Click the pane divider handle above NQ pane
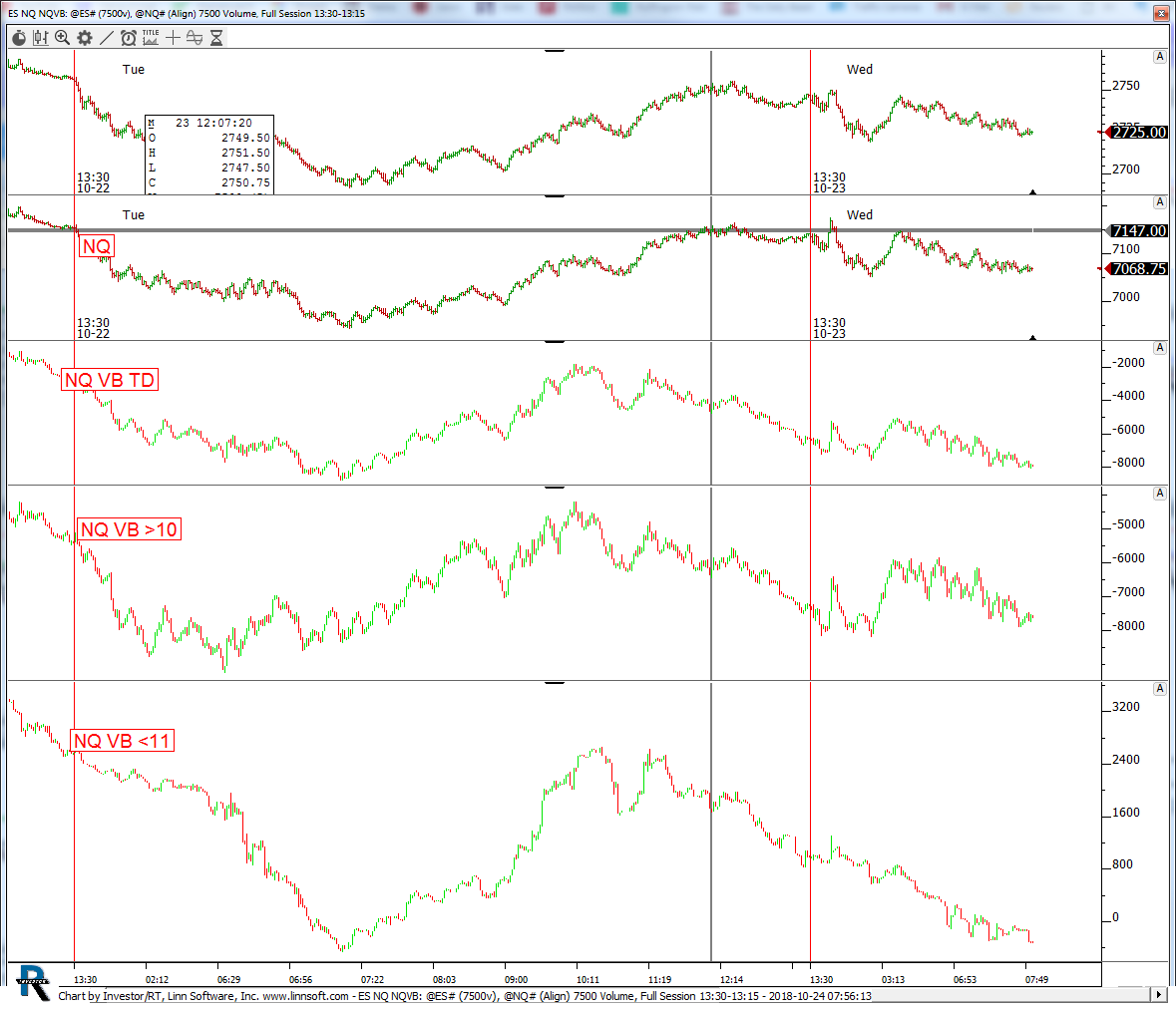This screenshot has width=1176, height=1011. point(554,196)
